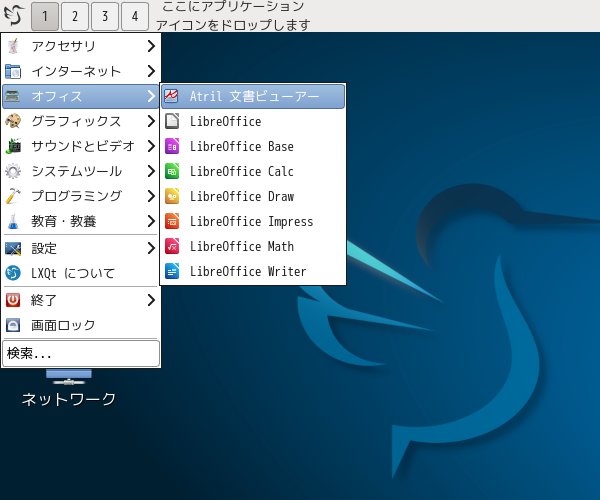Switch to workspace 4
The height and width of the screenshot is (500, 600).
point(135,16)
